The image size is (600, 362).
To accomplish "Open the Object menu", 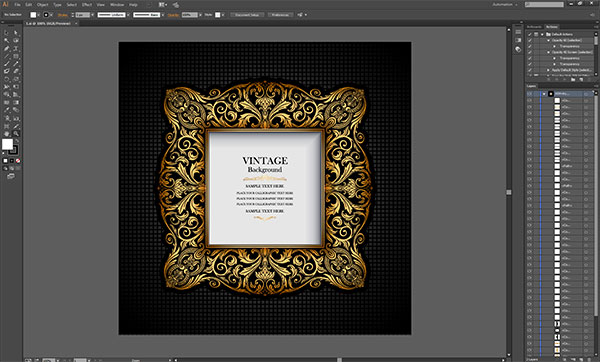I will point(42,5).
